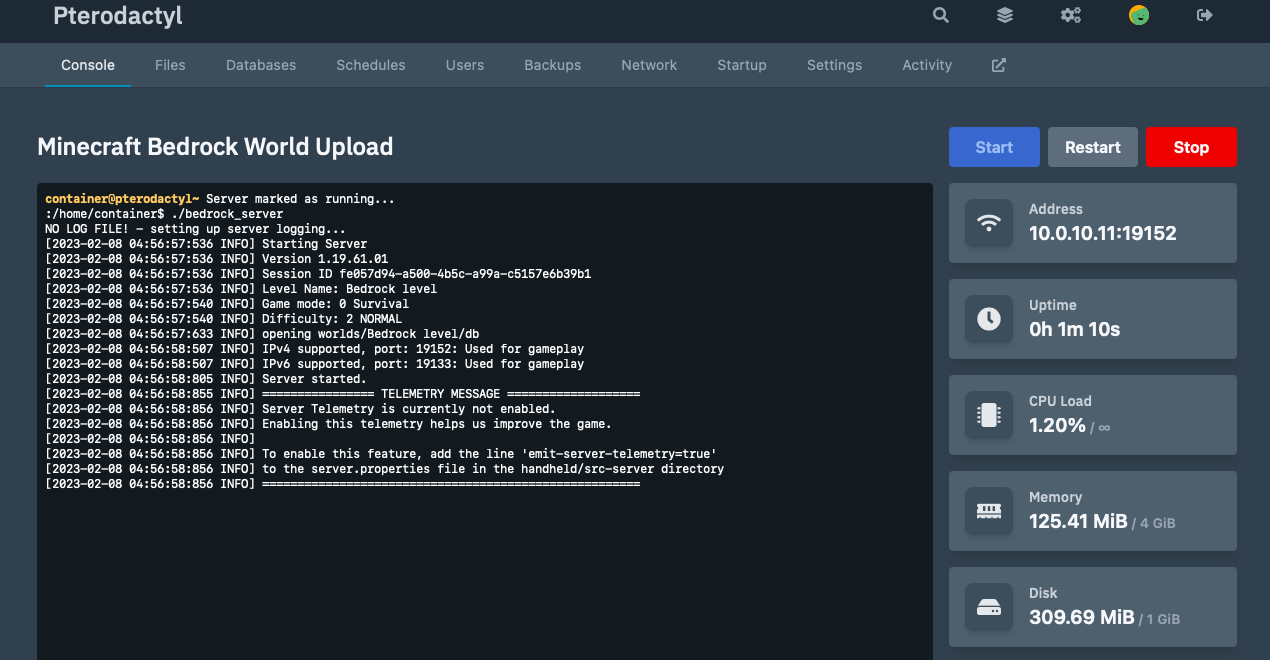Open the search panel

(x=940, y=15)
